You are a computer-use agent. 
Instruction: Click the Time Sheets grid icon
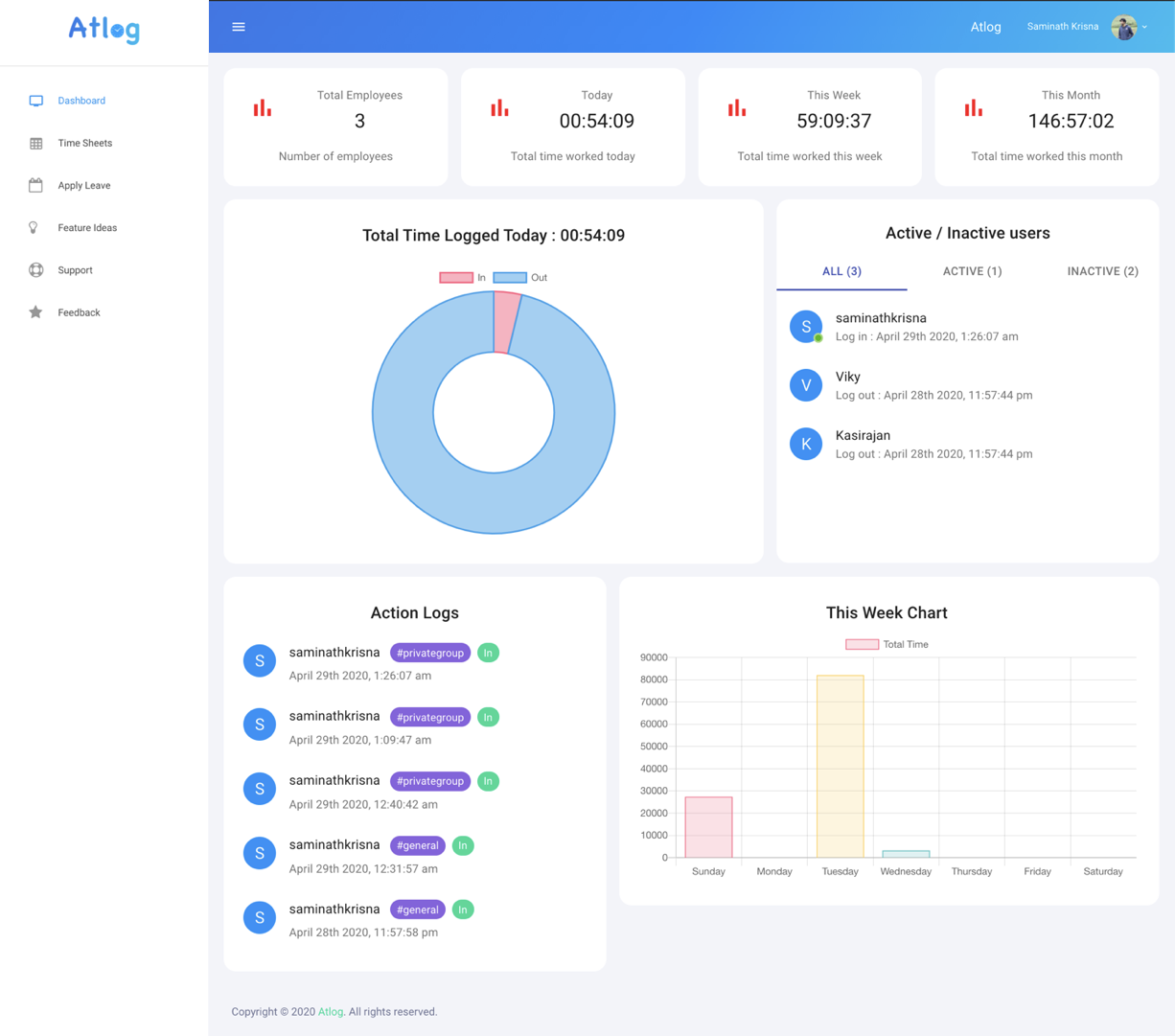pyautogui.click(x=35, y=143)
